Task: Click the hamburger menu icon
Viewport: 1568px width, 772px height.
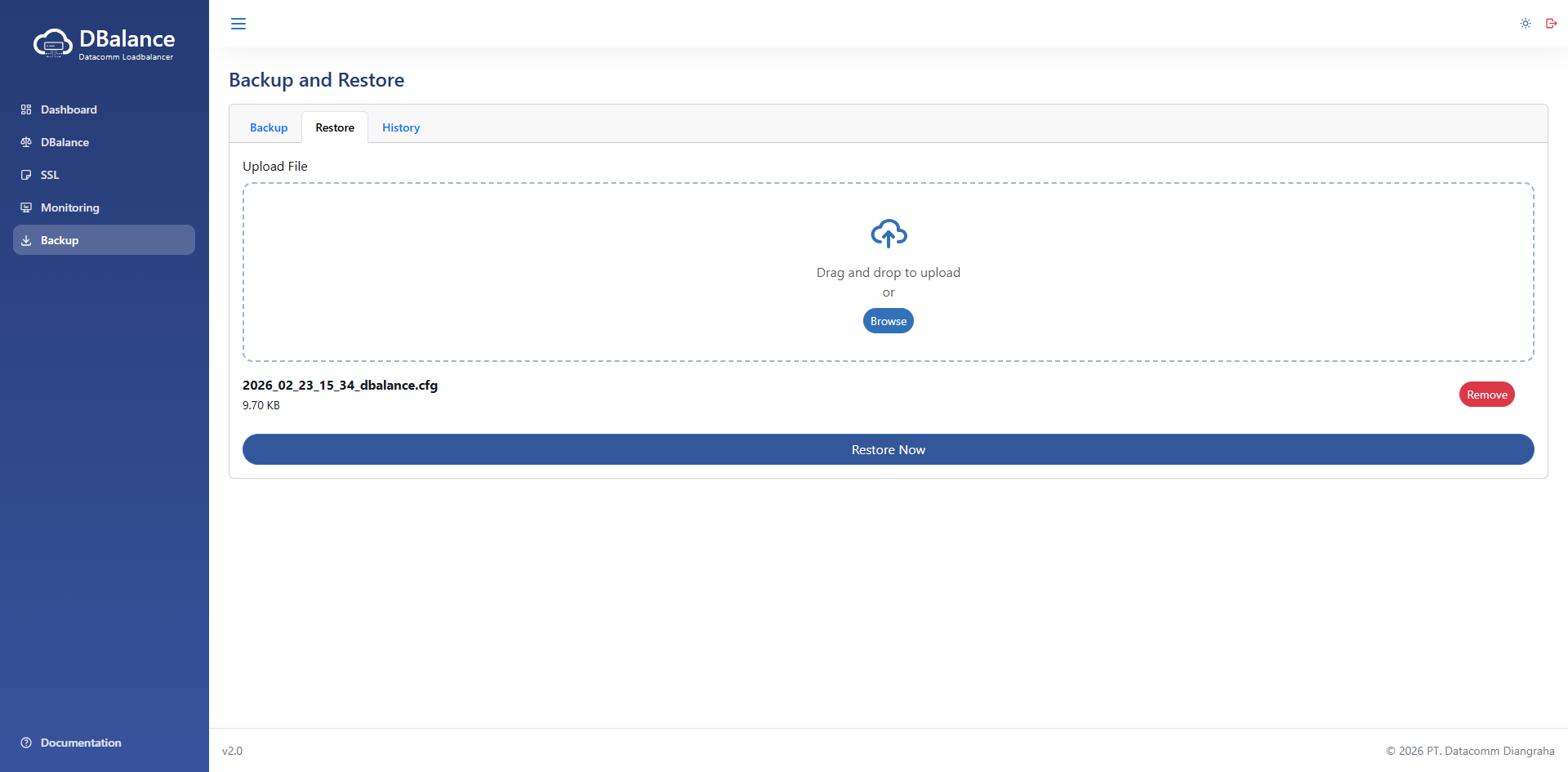Action: (x=238, y=24)
